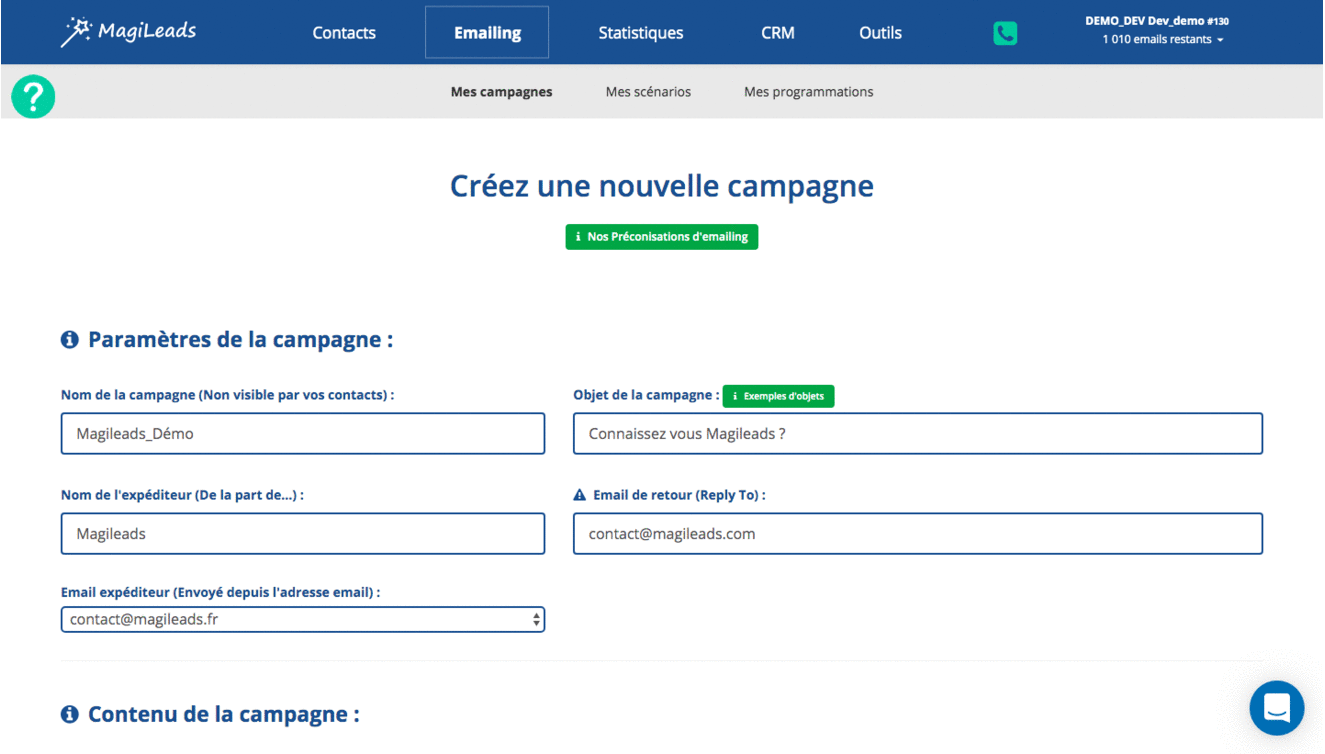Switch to Mes scénarios tab
The width and height of the screenshot is (1325, 754).
[648, 92]
